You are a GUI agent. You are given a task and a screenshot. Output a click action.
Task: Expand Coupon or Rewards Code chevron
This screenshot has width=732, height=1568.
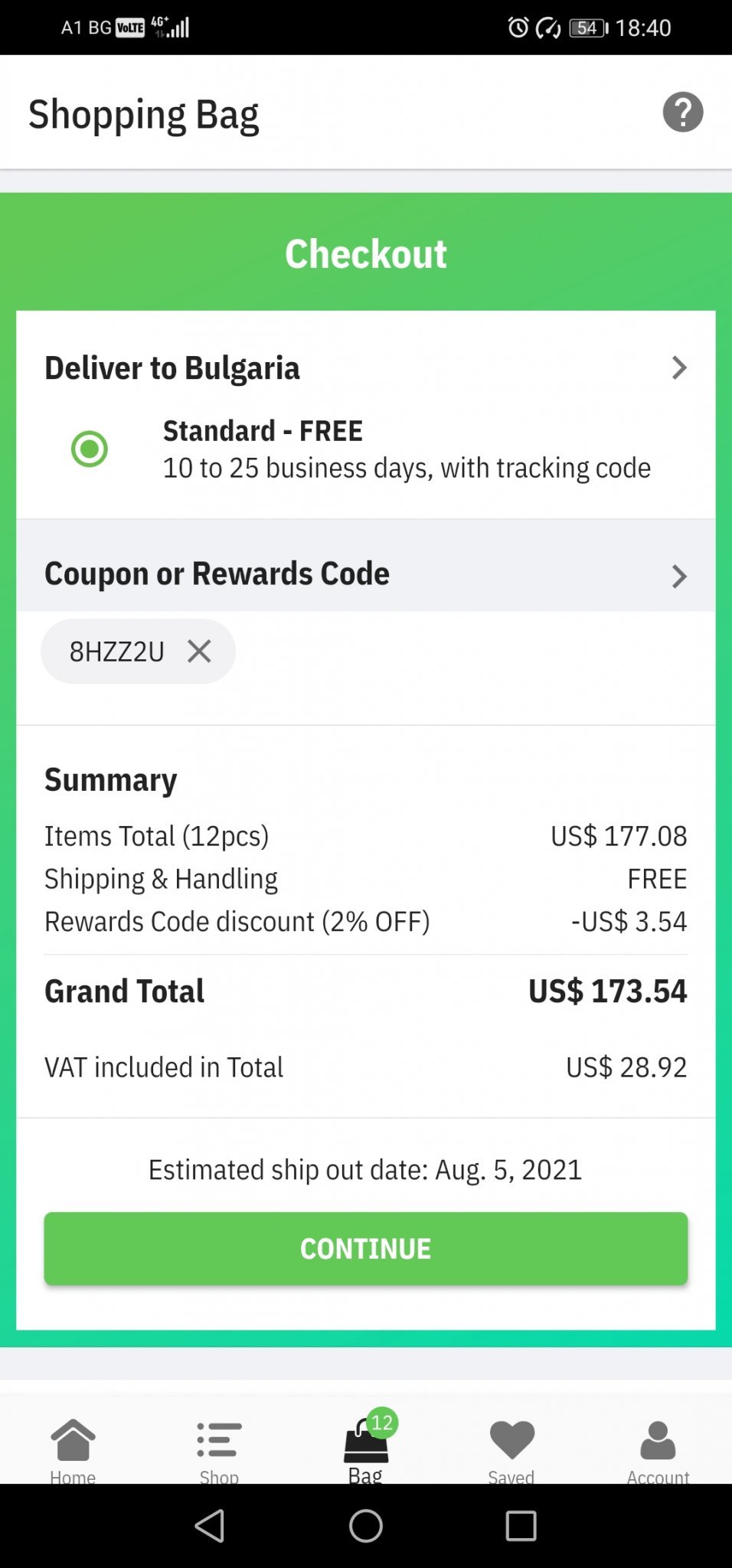pyautogui.click(x=678, y=576)
